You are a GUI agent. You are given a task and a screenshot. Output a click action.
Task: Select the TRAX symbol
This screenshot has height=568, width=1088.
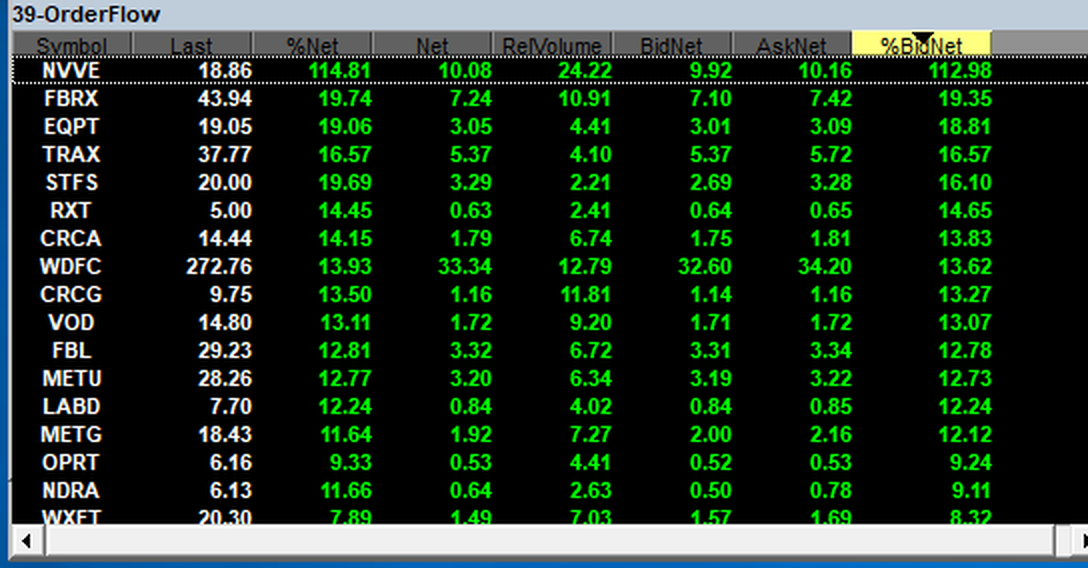(x=71, y=155)
